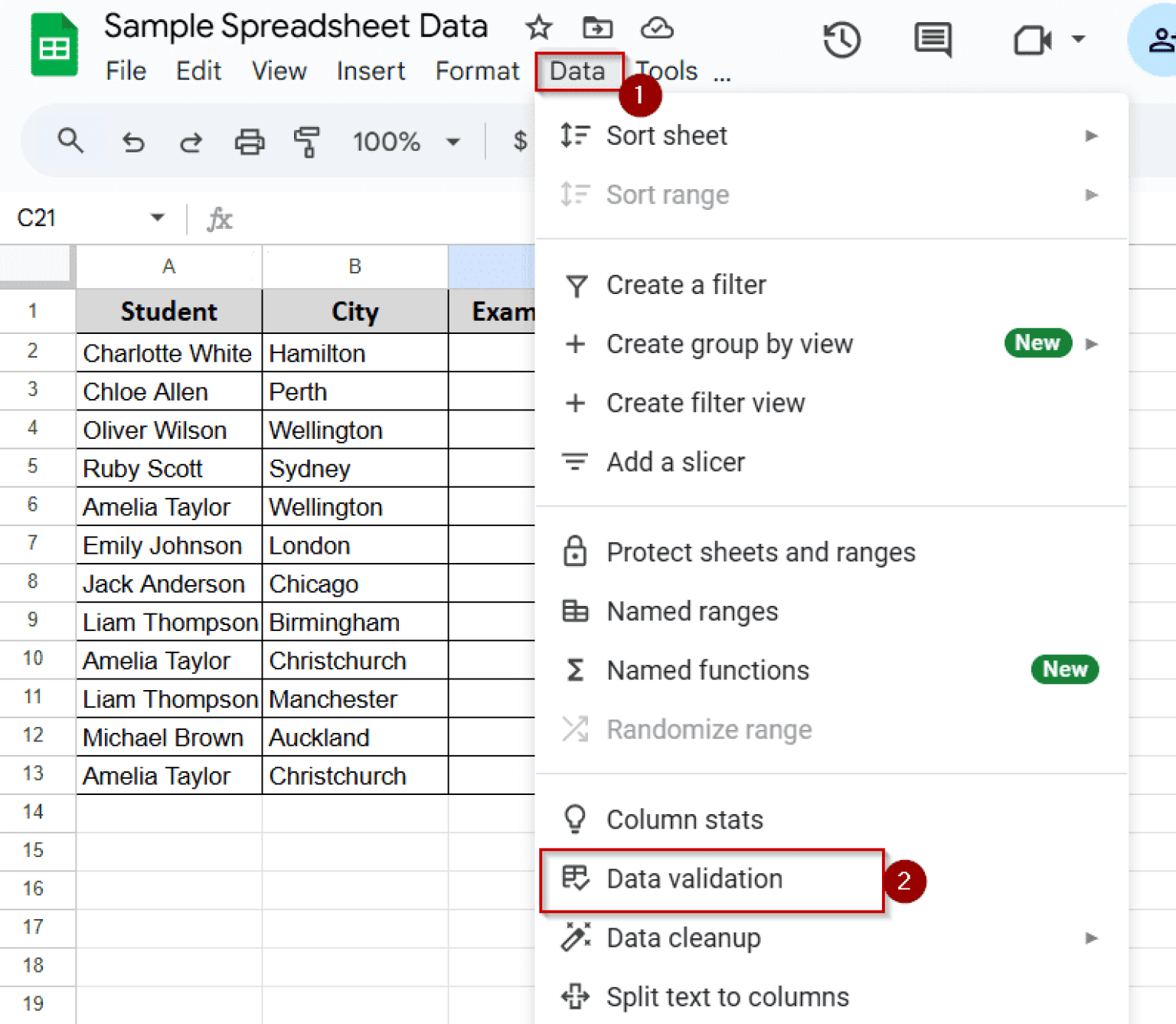
Task: Star the spreadsheet
Action: tap(538, 28)
